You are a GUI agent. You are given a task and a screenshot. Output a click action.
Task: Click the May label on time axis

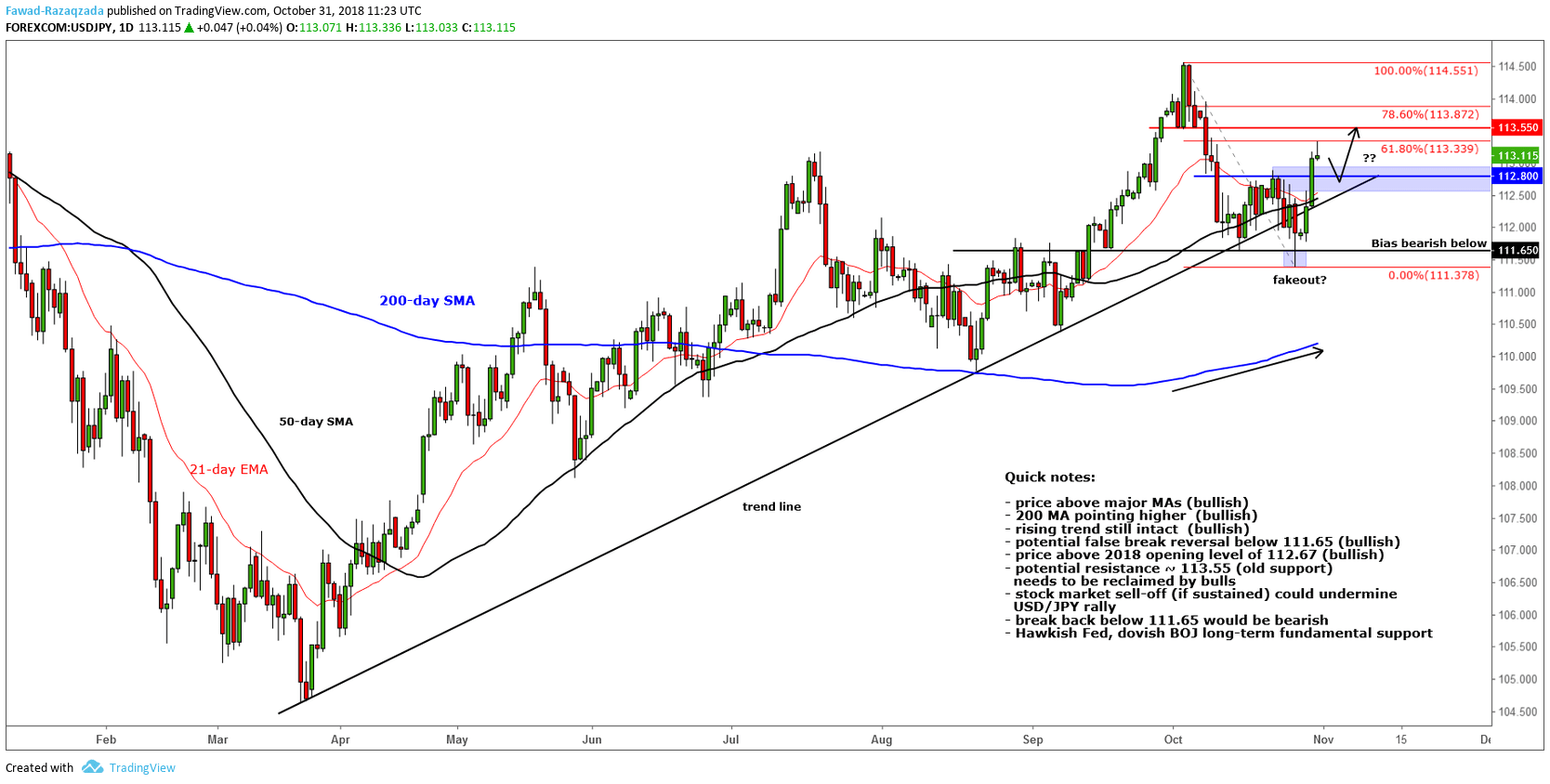click(457, 739)
